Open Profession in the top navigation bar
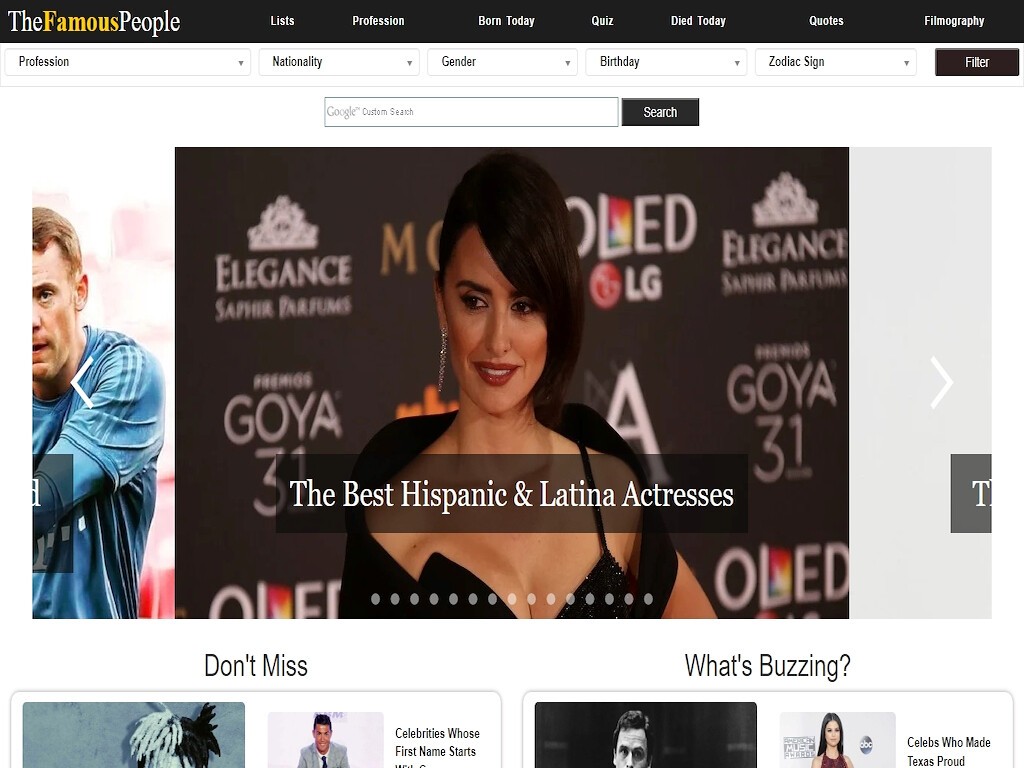The width and height of the screenshot is (1024, 768). tap(378, 21)
